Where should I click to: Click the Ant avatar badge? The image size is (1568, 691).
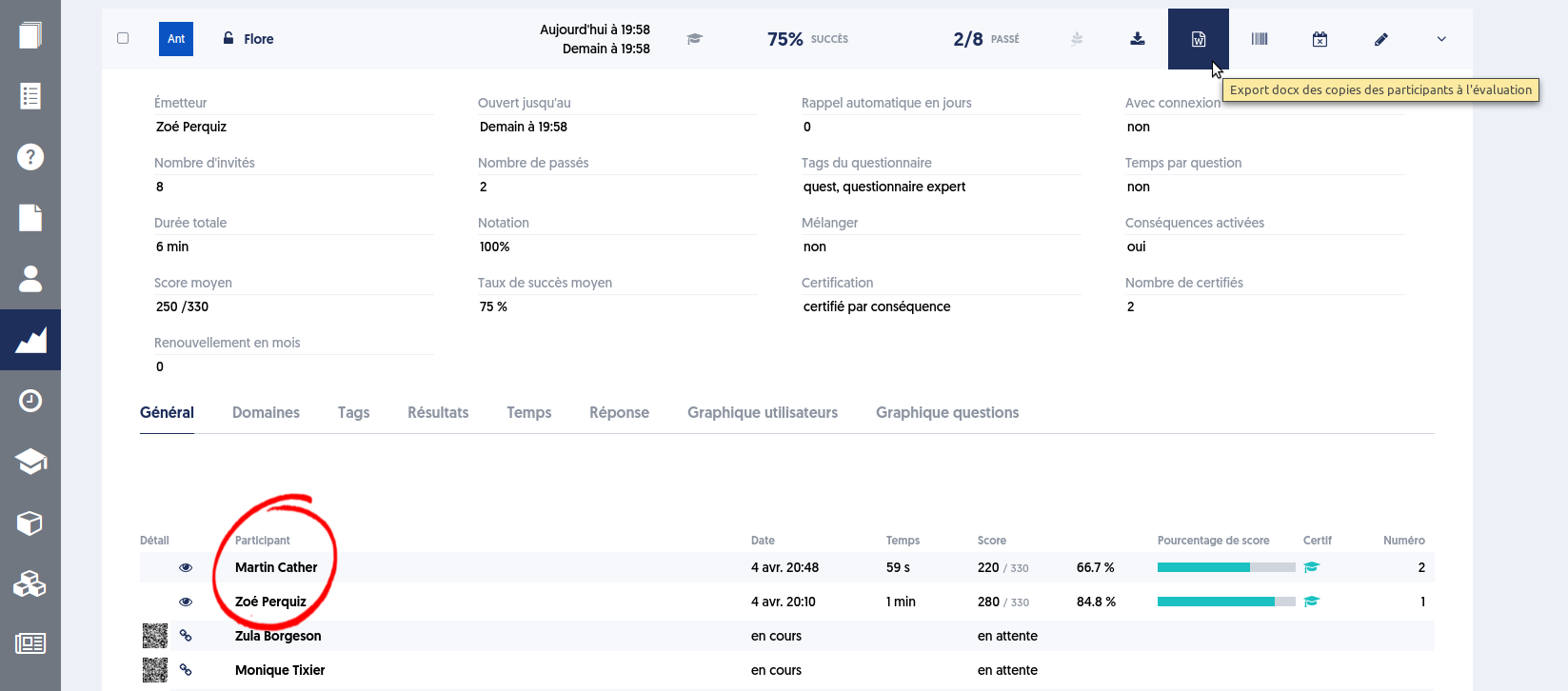coord(176,39)
